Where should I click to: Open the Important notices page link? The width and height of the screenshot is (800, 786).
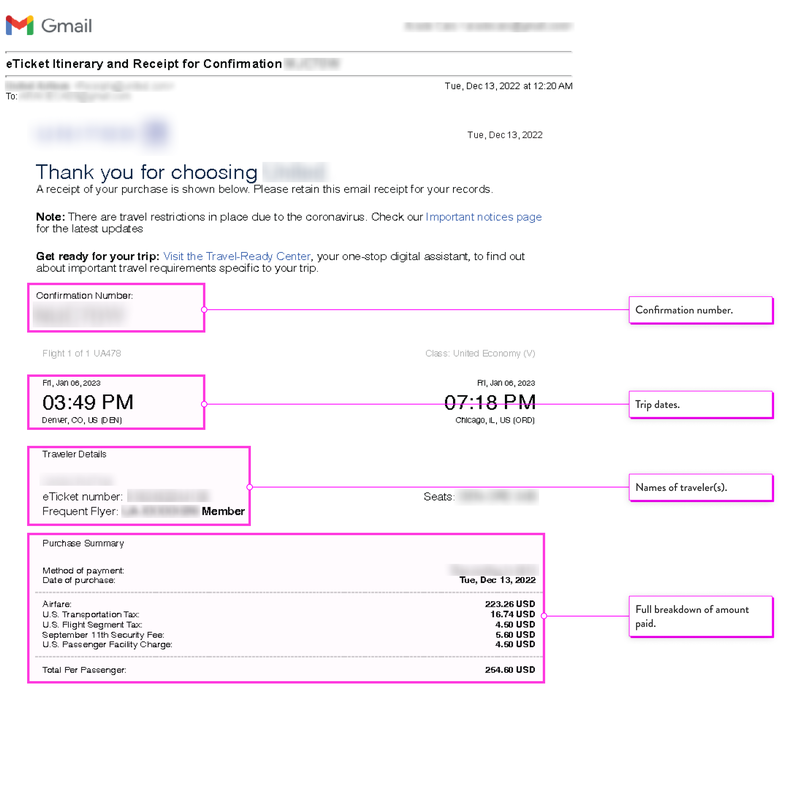coord(483,217)
